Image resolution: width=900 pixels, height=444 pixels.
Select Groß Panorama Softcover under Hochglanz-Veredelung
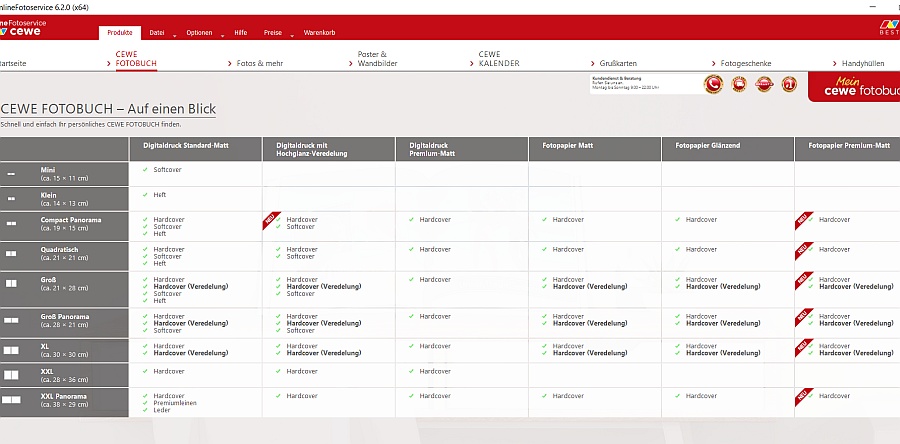[x=301, y=330]
